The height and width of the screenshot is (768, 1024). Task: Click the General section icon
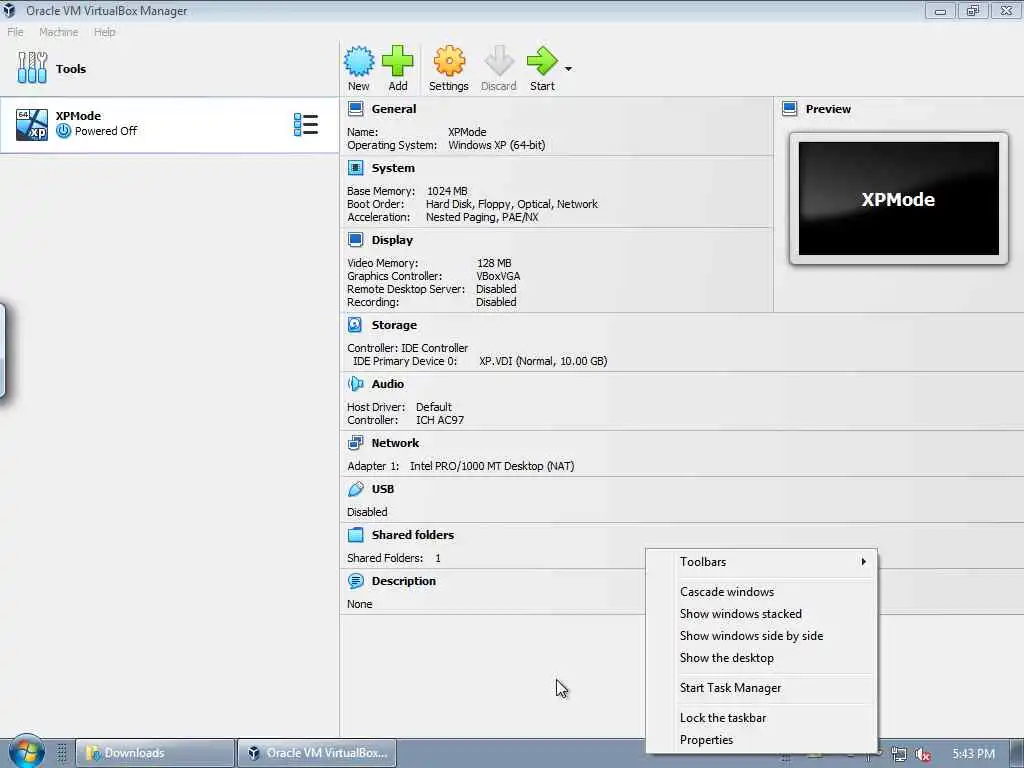click(355, 109)
